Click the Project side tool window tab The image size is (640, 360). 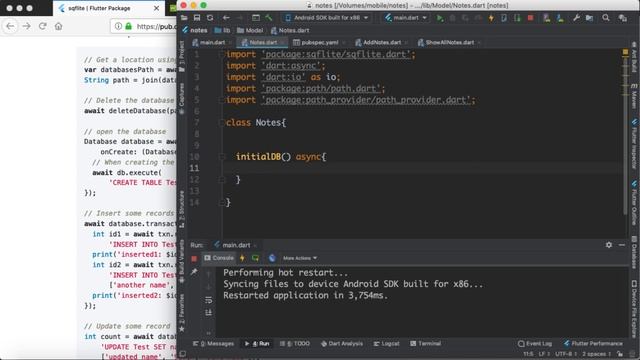(x=182, y=57)
